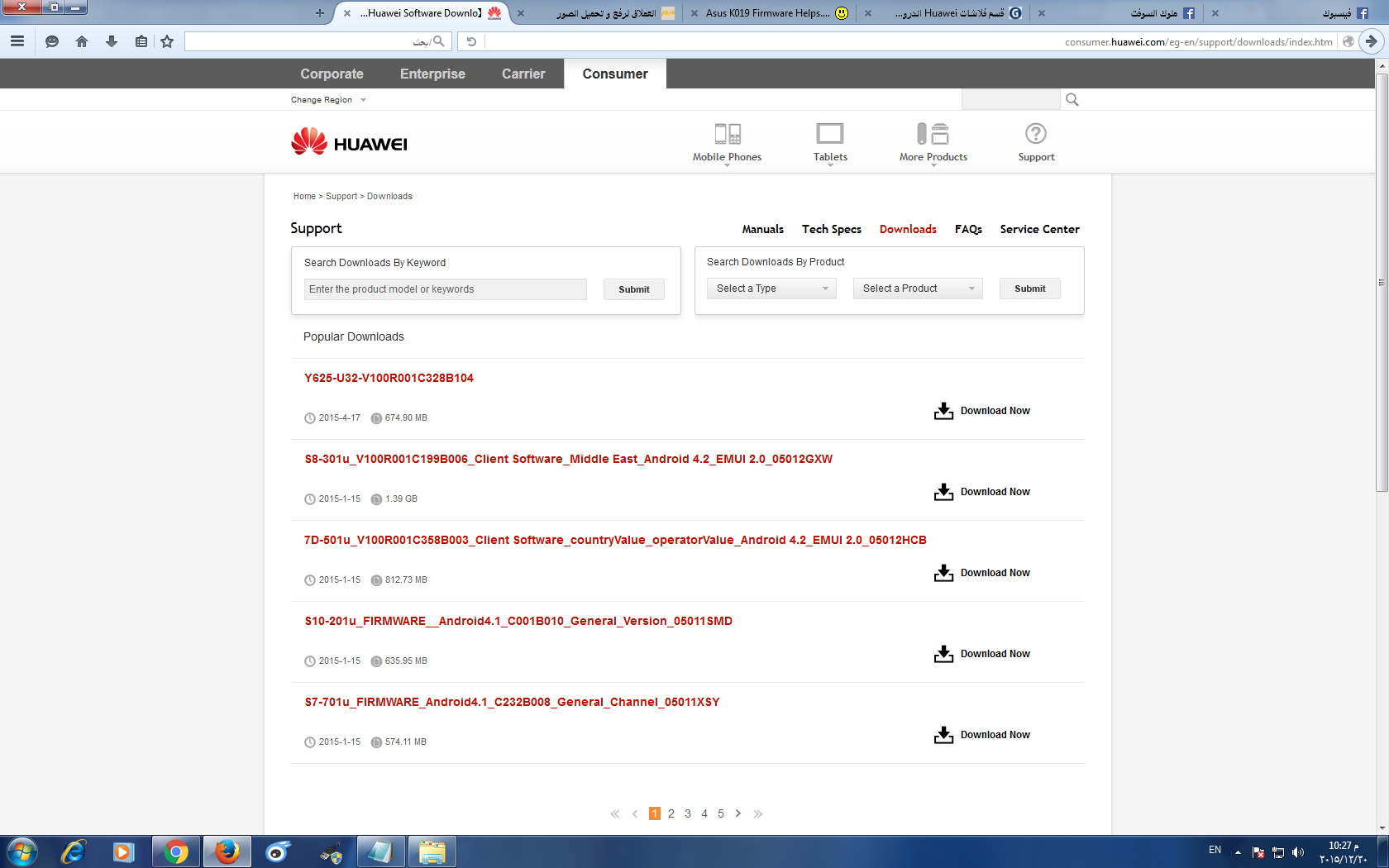Open Internet Explorer from the taskbar
This screenshot has width=1389, height=868.
(x=74, y=851)
